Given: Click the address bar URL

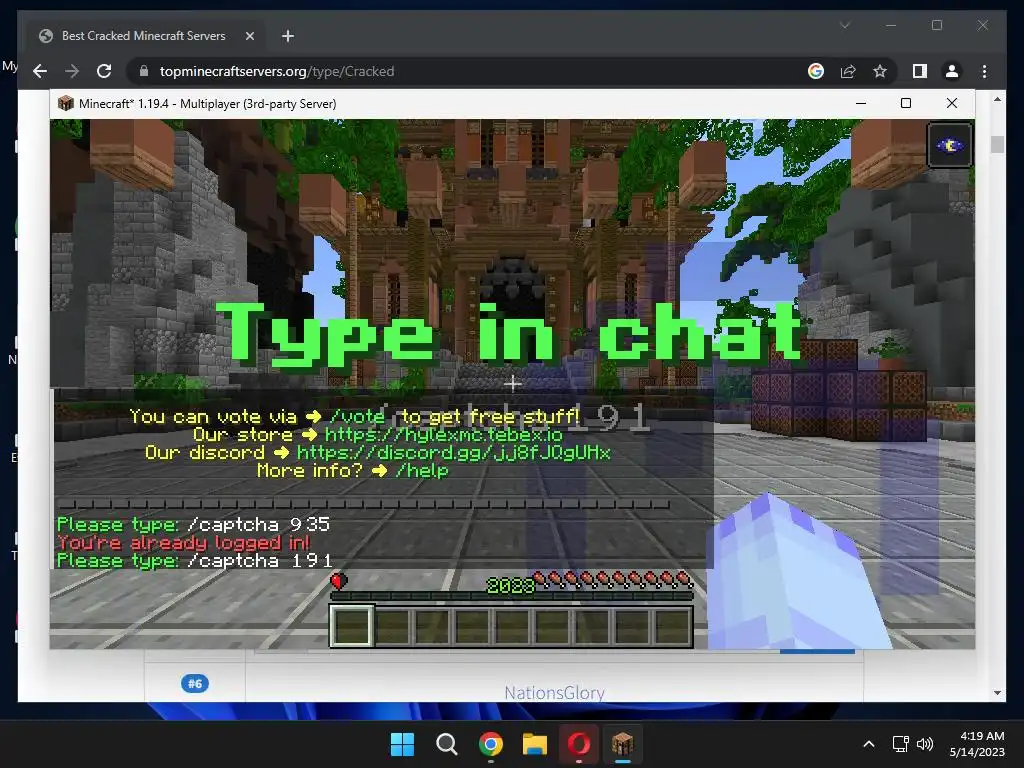Looking at the screenshot, I should pos(277,71).
